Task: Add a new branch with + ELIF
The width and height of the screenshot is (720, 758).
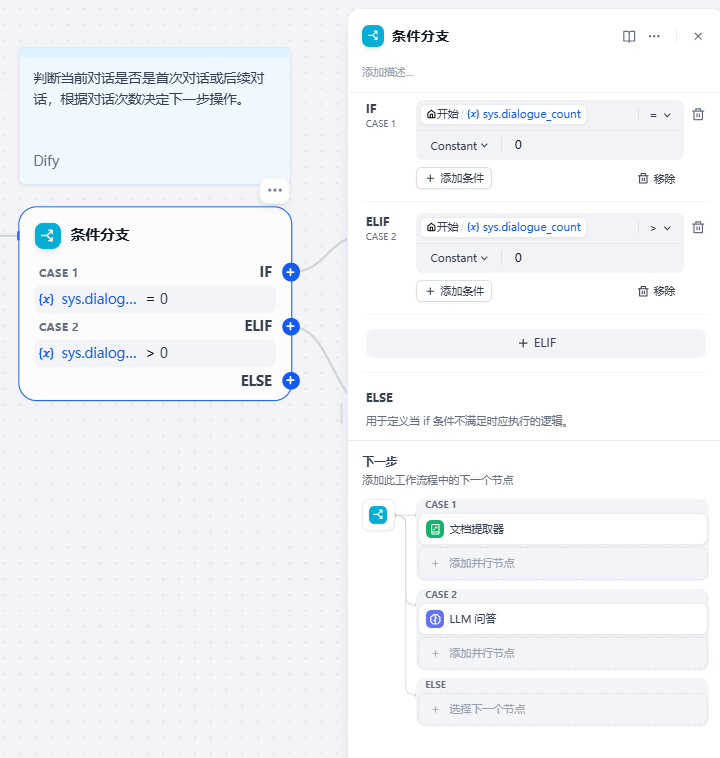Action: click(536, 343)
